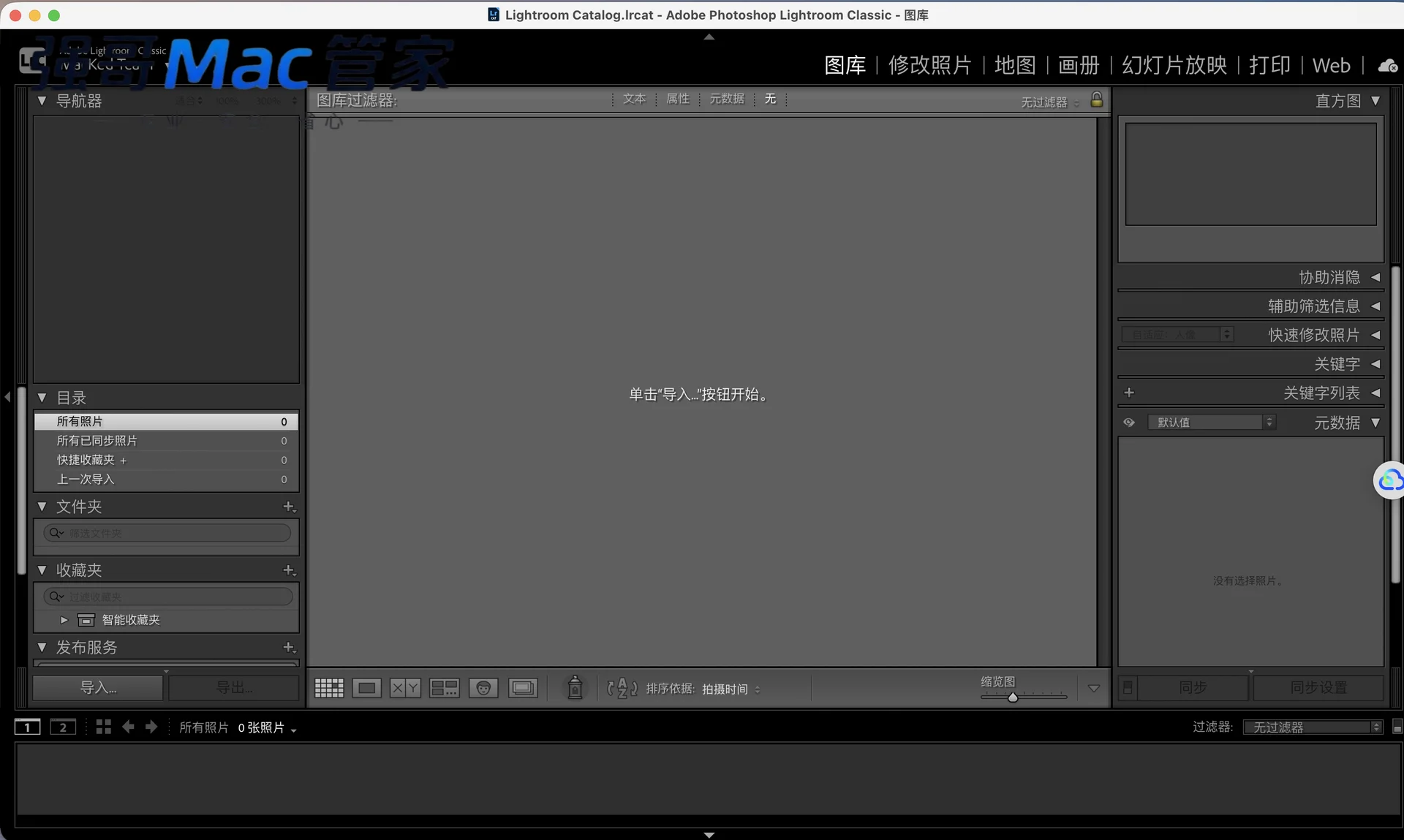Image resolution: width=1404 pixels, height=840 pixels.
Task: Open 打印 module
Action: [1269, 65]
